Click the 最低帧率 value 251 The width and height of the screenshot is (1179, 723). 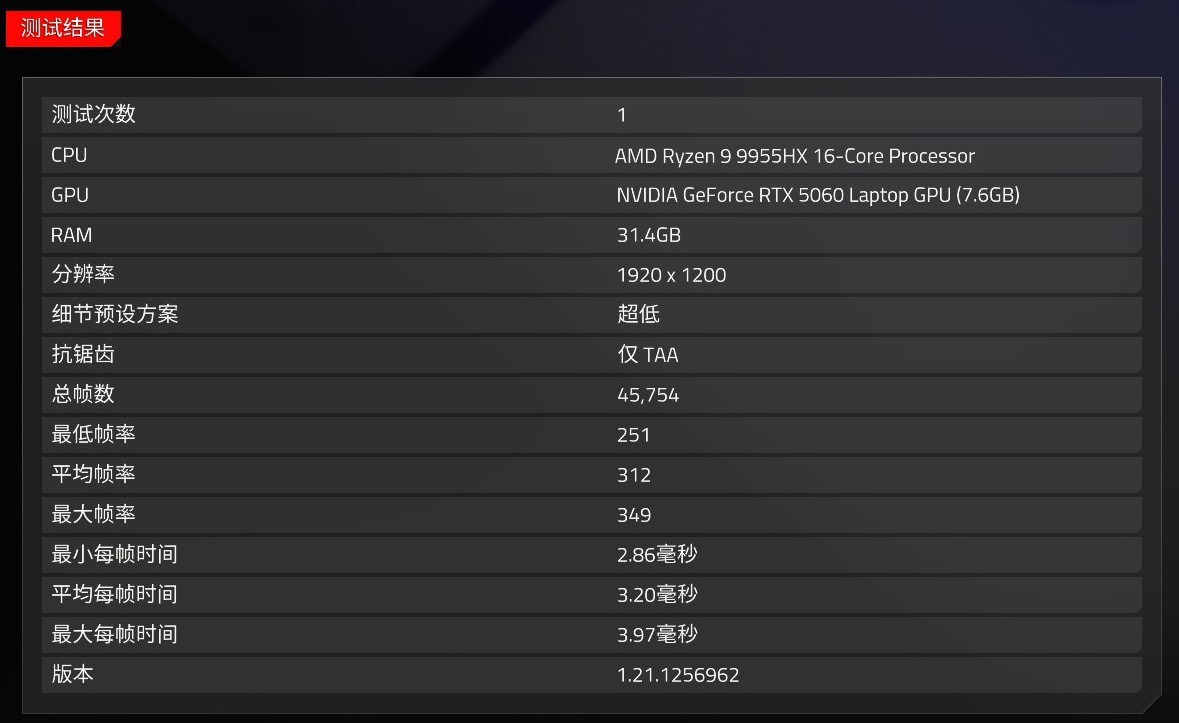(632, 434)
